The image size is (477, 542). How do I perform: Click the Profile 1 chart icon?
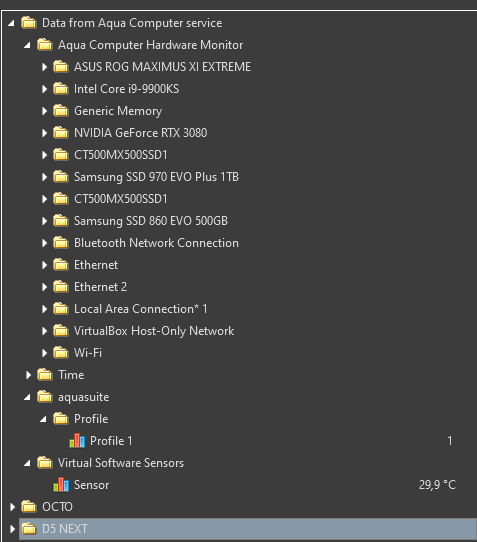pyautogui.click(x=77, y=441)
